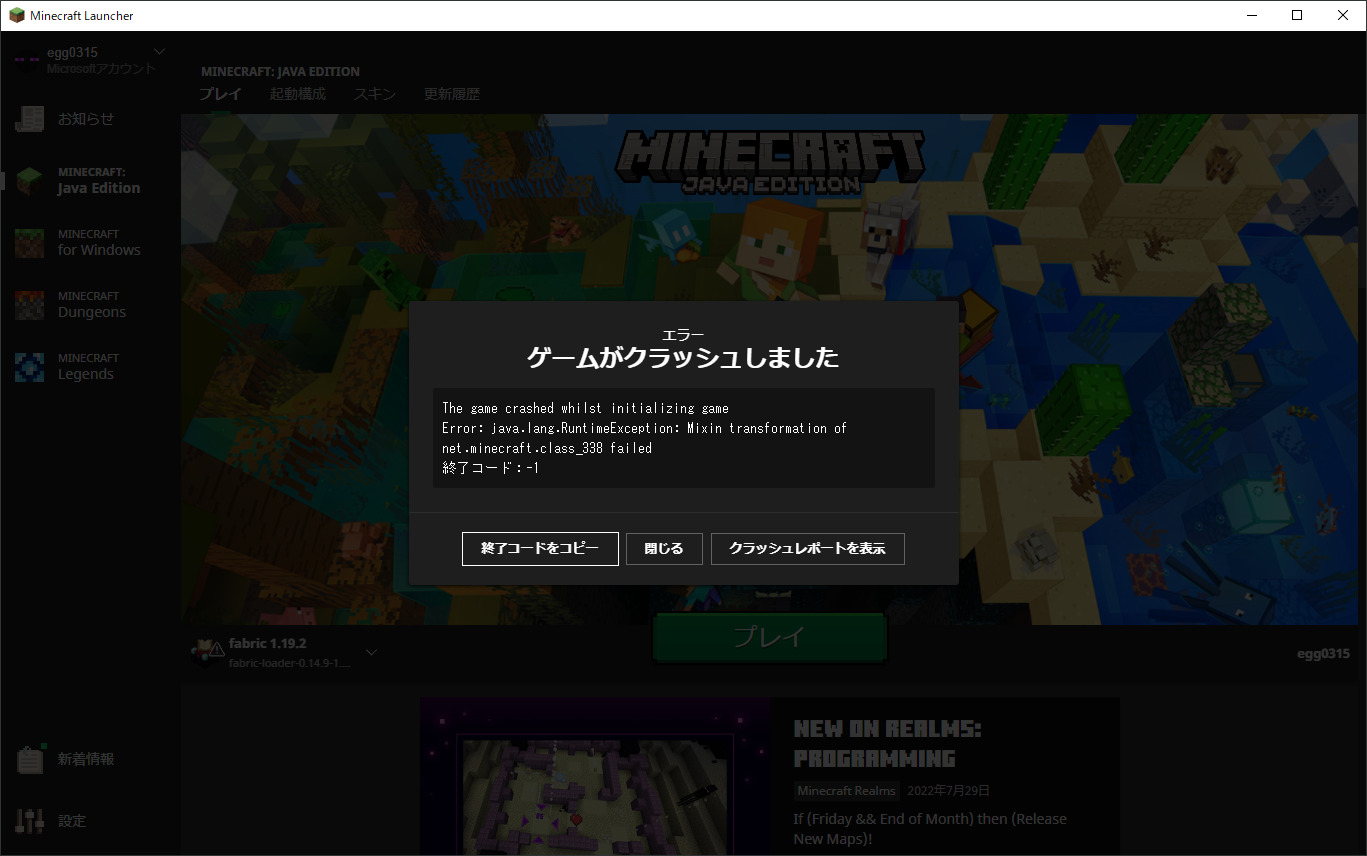The height and width of the screenshot is (856, 1367).
Task: Open MINECRAFT Legends sidebar icon
Action: tap(29, 366)
